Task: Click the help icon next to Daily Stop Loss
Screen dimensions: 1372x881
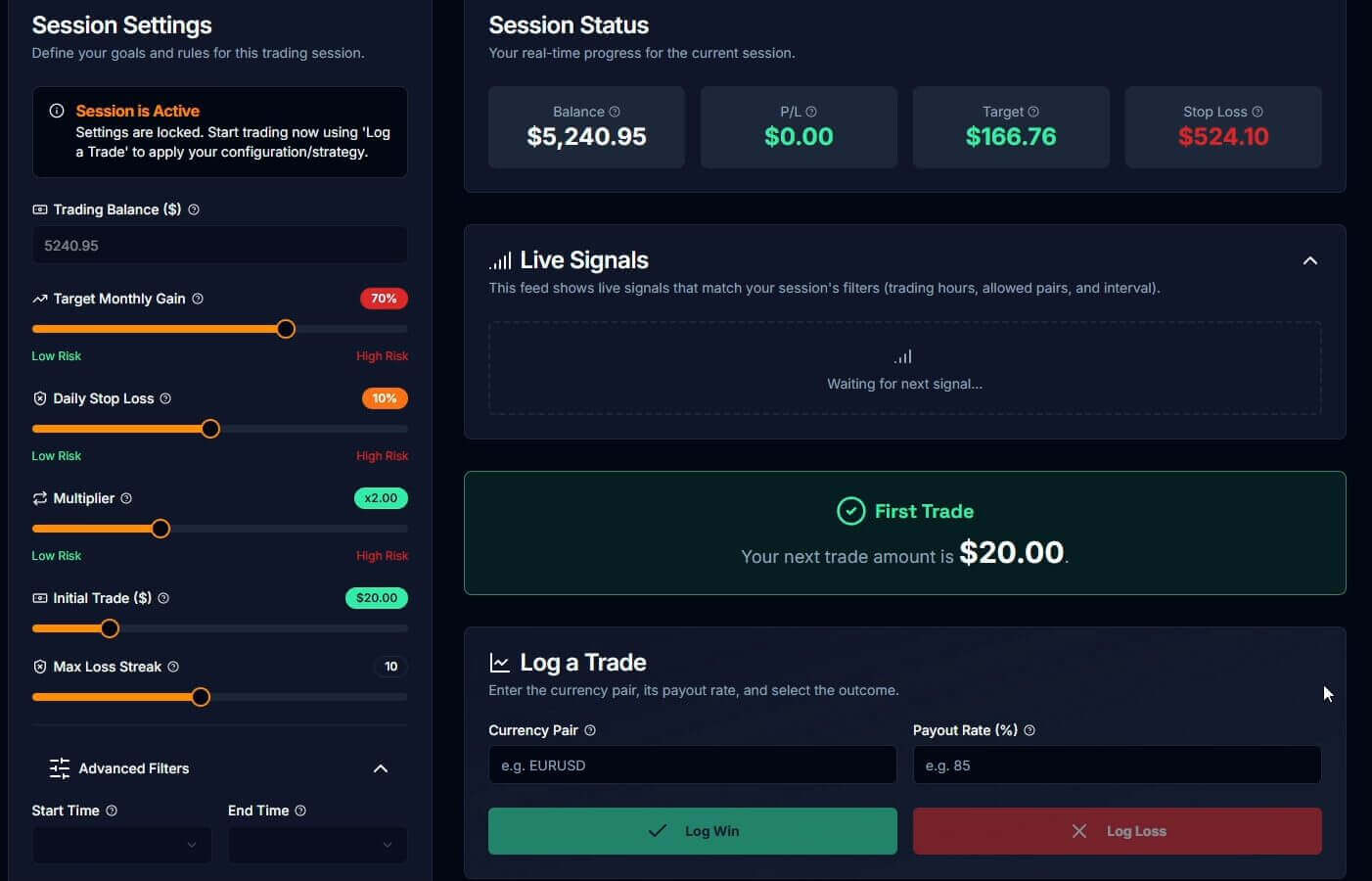Action: (165, 398)
